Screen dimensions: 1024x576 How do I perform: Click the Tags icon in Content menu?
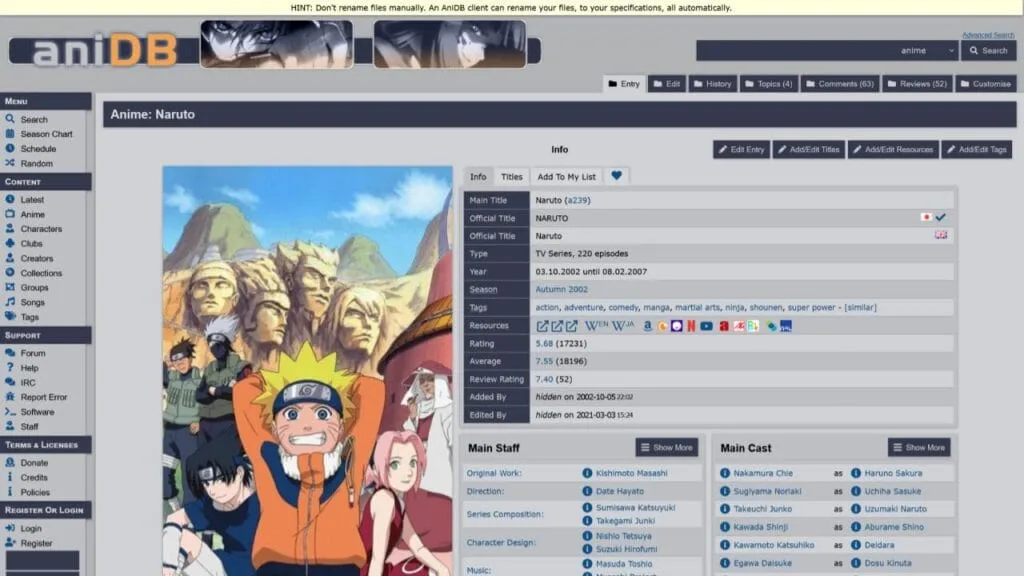[x=10, y=316]
